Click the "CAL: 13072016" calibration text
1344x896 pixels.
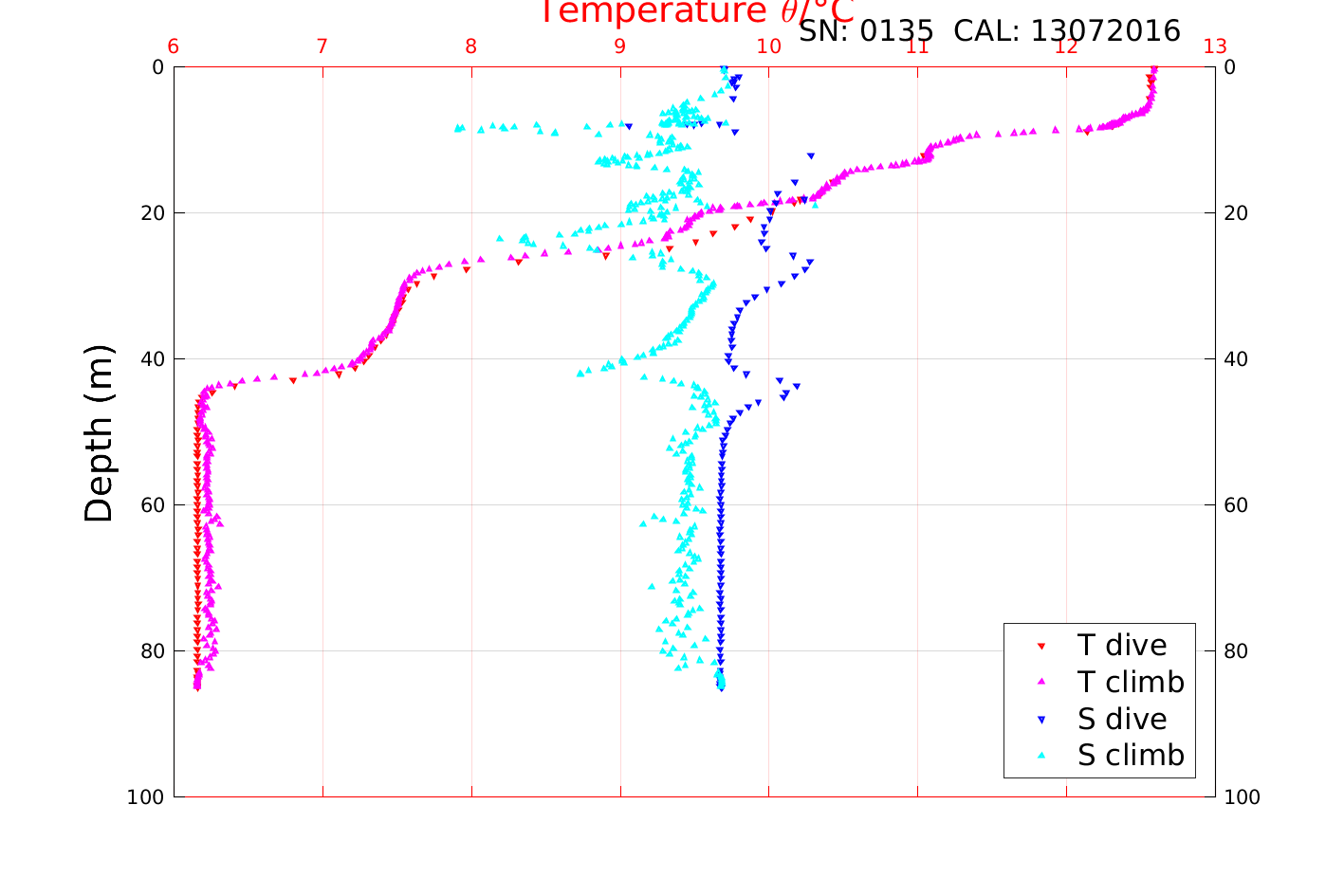(1067, 31)
